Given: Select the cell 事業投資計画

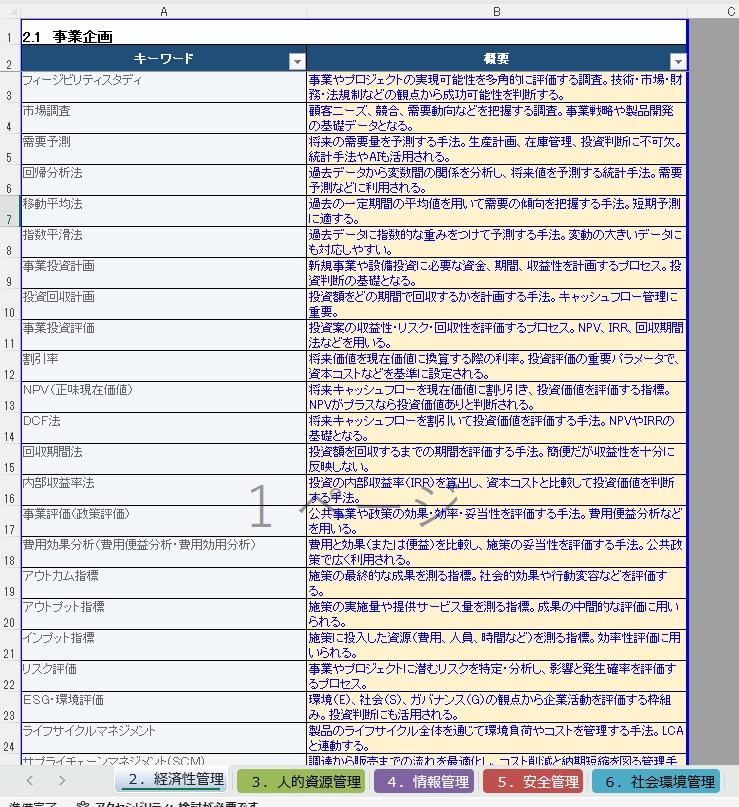Looking at the screenshot, I should coord(164,273).
